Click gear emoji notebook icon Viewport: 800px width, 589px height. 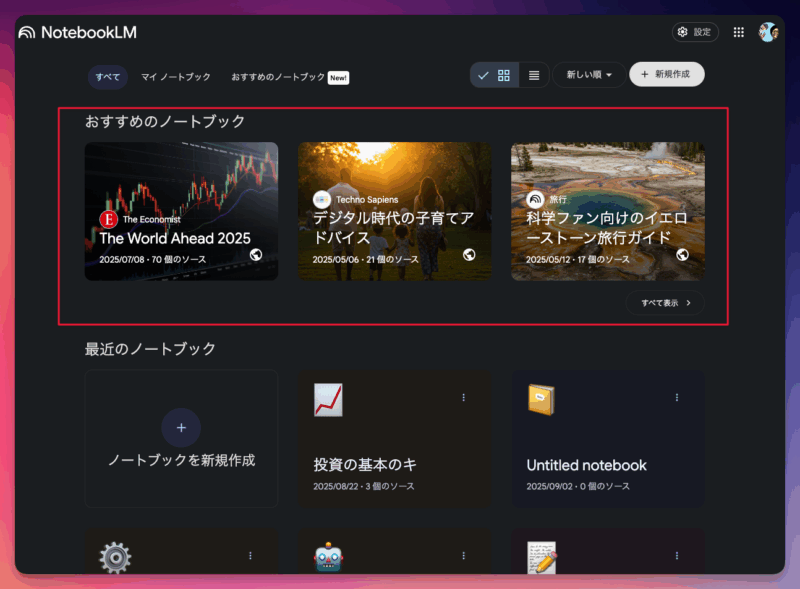[x=115, y=558]
